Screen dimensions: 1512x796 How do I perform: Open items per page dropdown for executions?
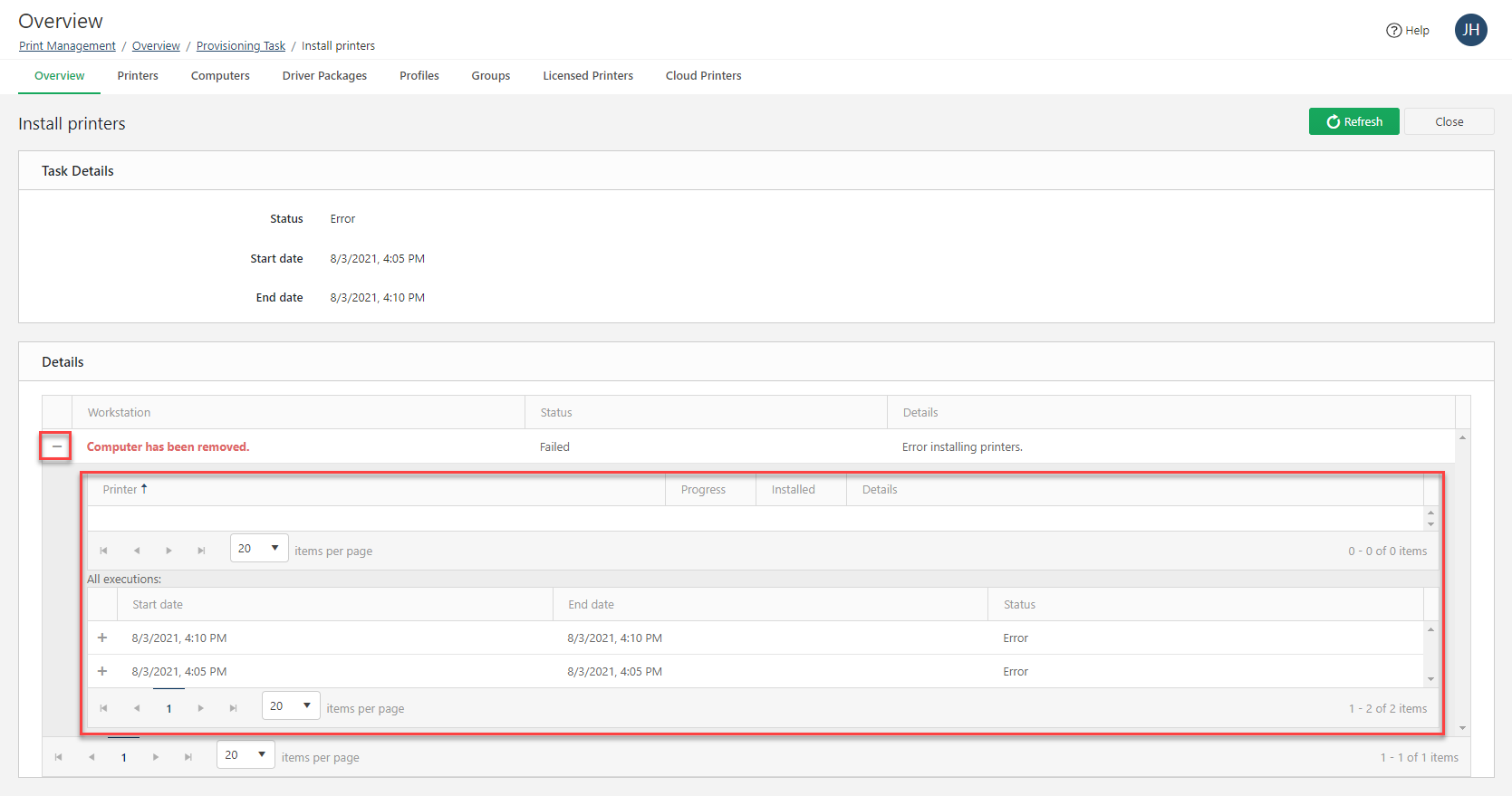291,706
